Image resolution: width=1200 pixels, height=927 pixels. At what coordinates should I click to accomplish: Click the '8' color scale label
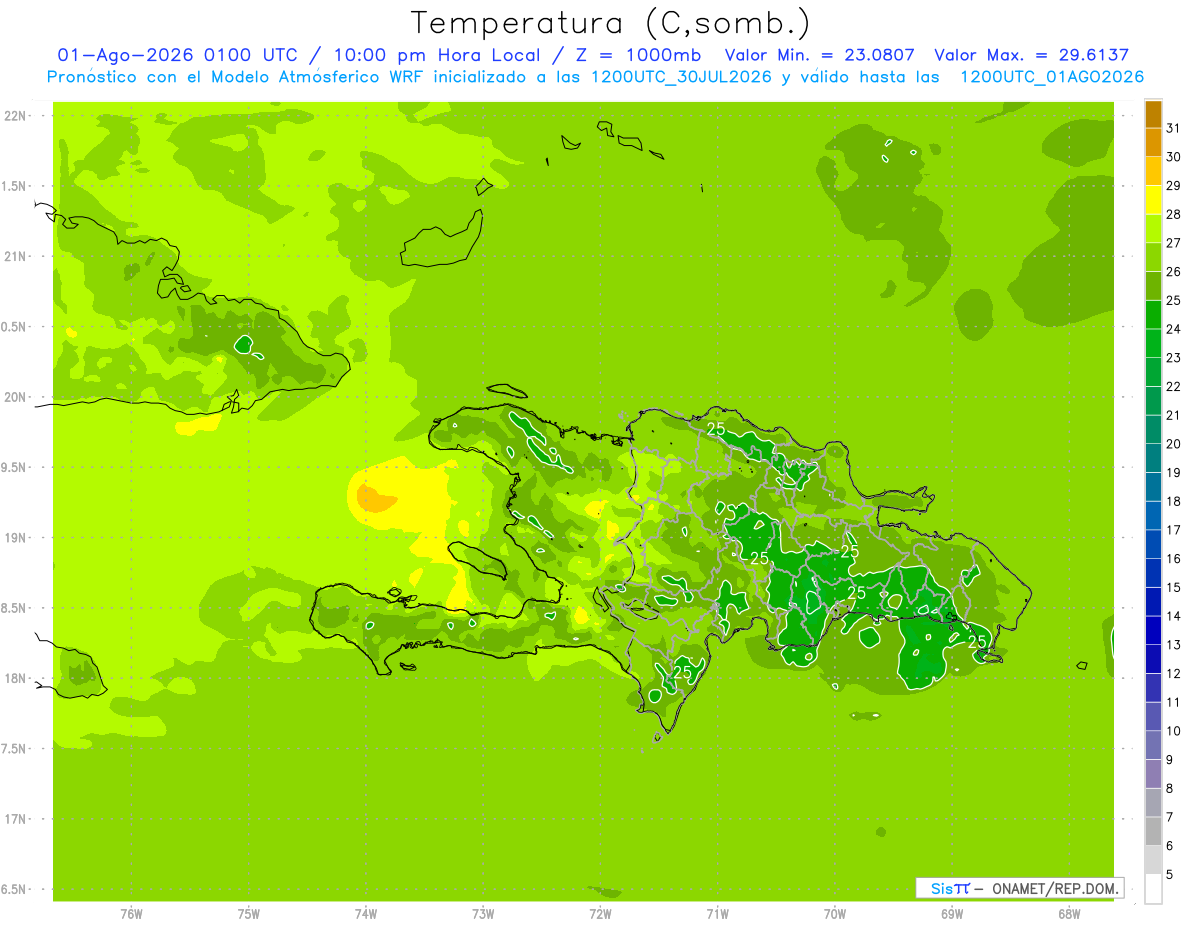(x=1169, y=789)
